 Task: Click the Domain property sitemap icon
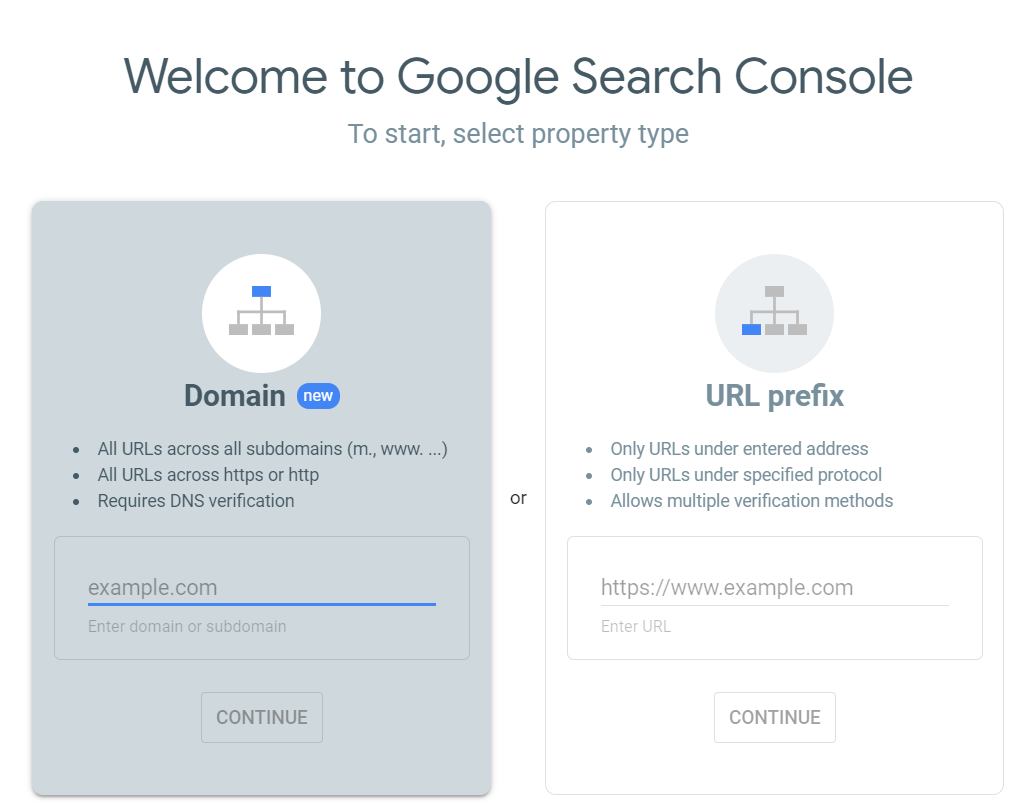(x=261, y=313)
